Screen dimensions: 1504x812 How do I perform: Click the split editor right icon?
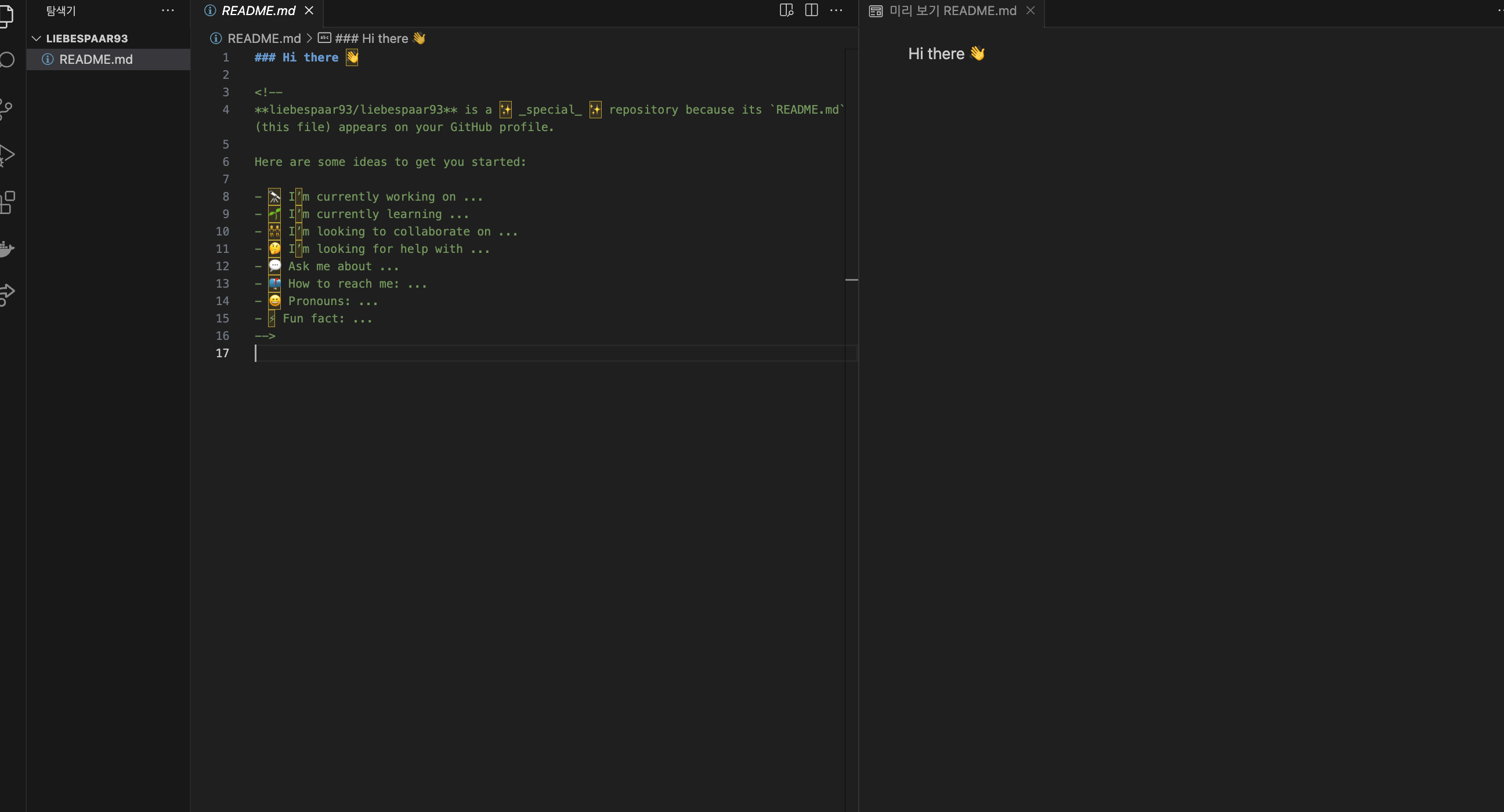tap(811, 10)
